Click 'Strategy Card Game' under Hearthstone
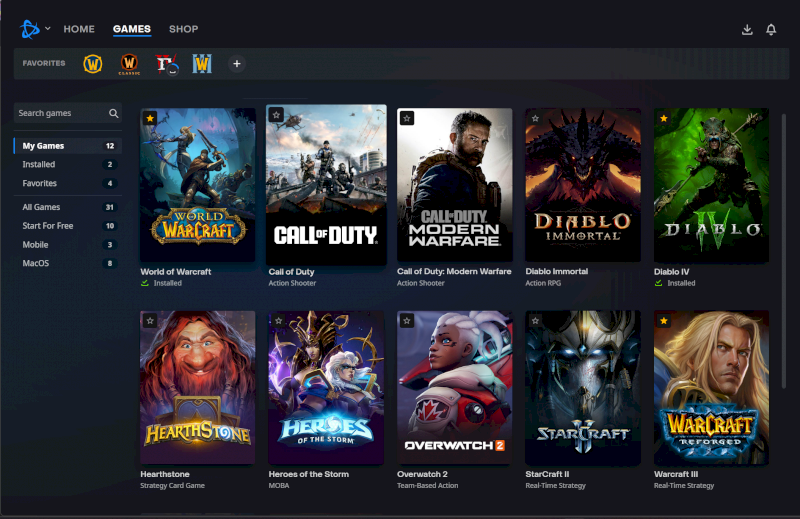 [172, 485]
